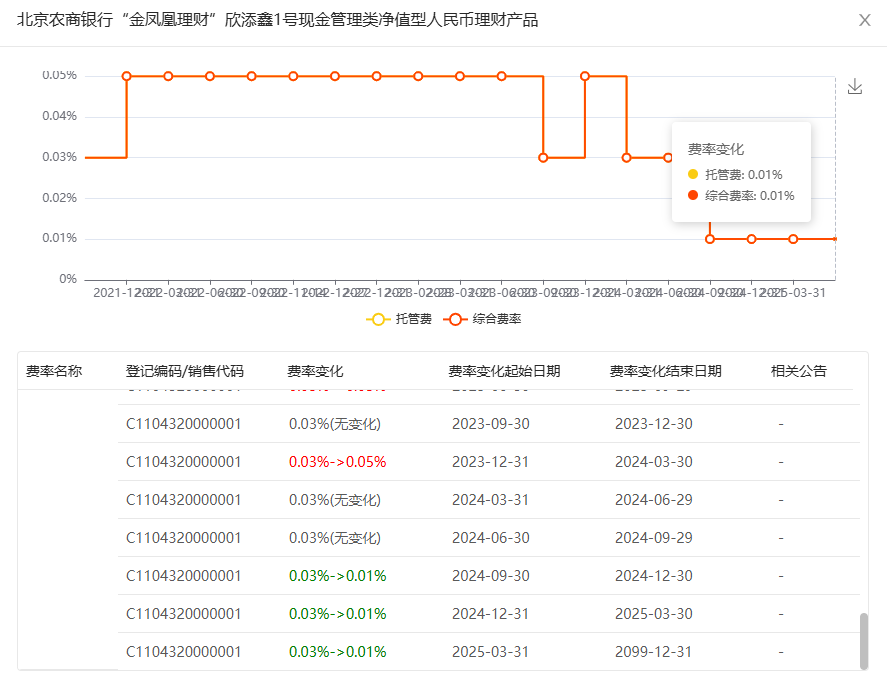Screen dimensions: 887x691
Task: Select the end date 2024-09-29 cell
Action: click(653, 538)
